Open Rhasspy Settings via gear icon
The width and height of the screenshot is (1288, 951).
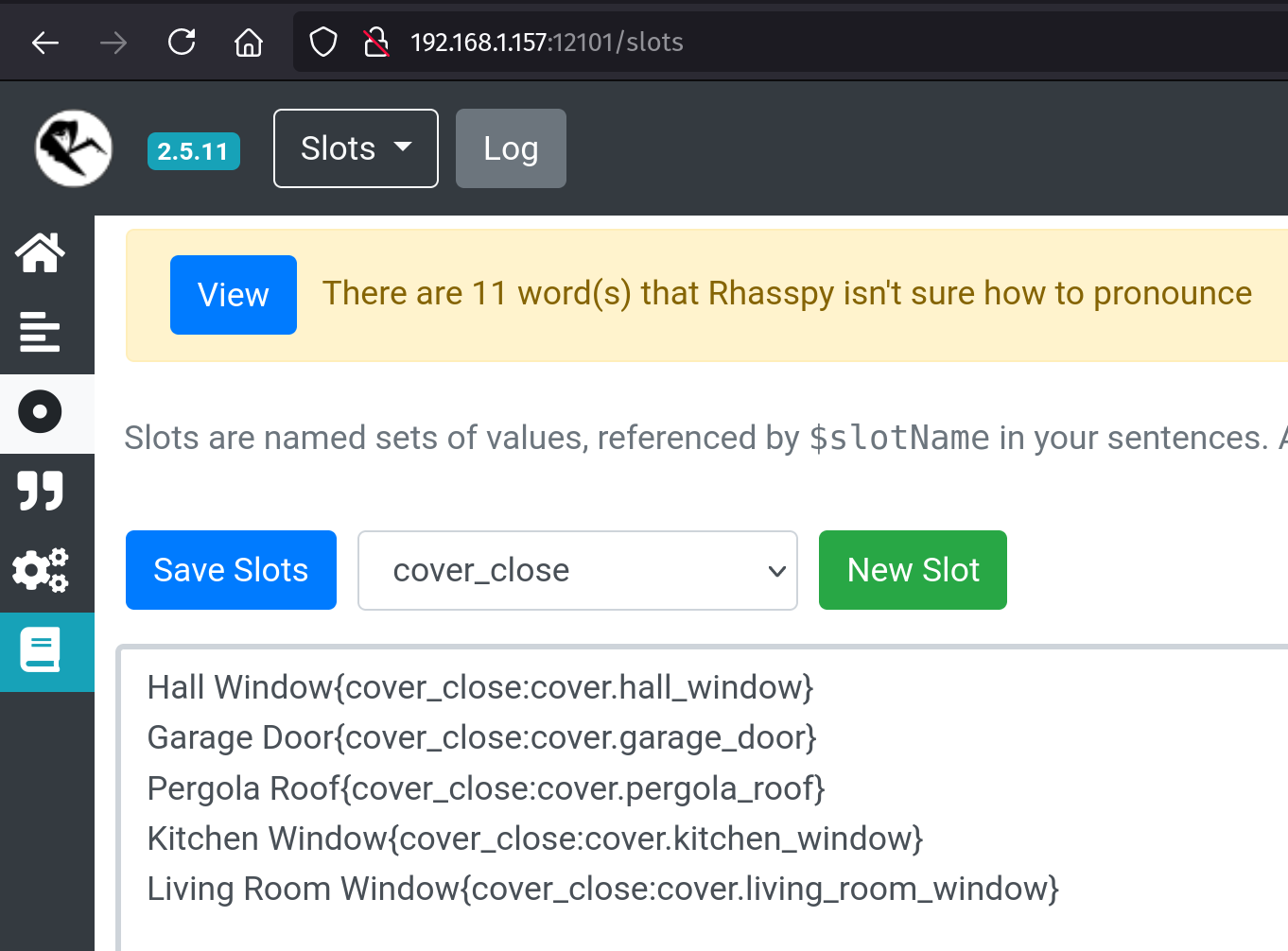tap(39, 570)
